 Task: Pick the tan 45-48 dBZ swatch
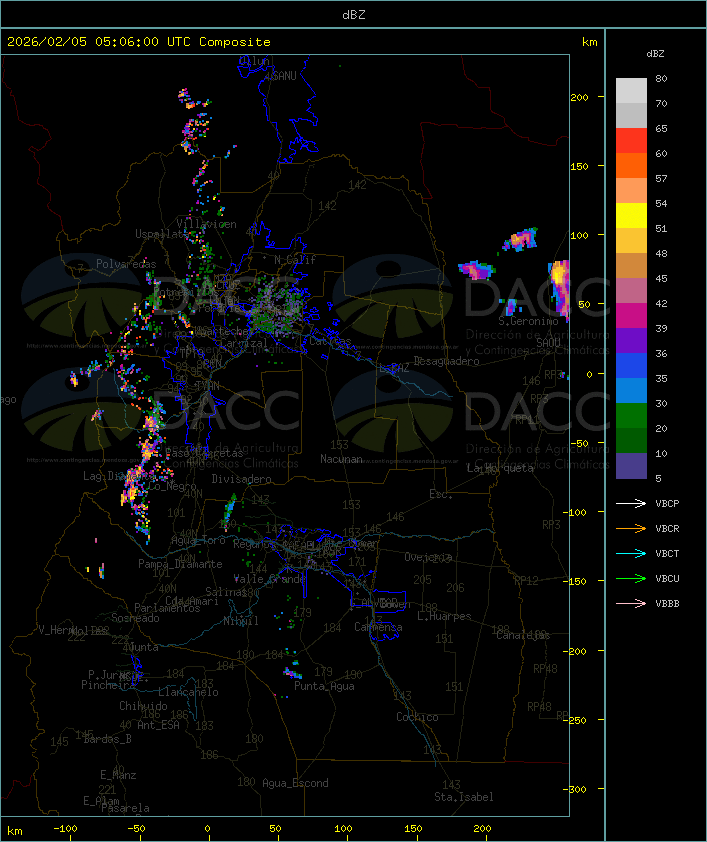[x=631, y=266]
